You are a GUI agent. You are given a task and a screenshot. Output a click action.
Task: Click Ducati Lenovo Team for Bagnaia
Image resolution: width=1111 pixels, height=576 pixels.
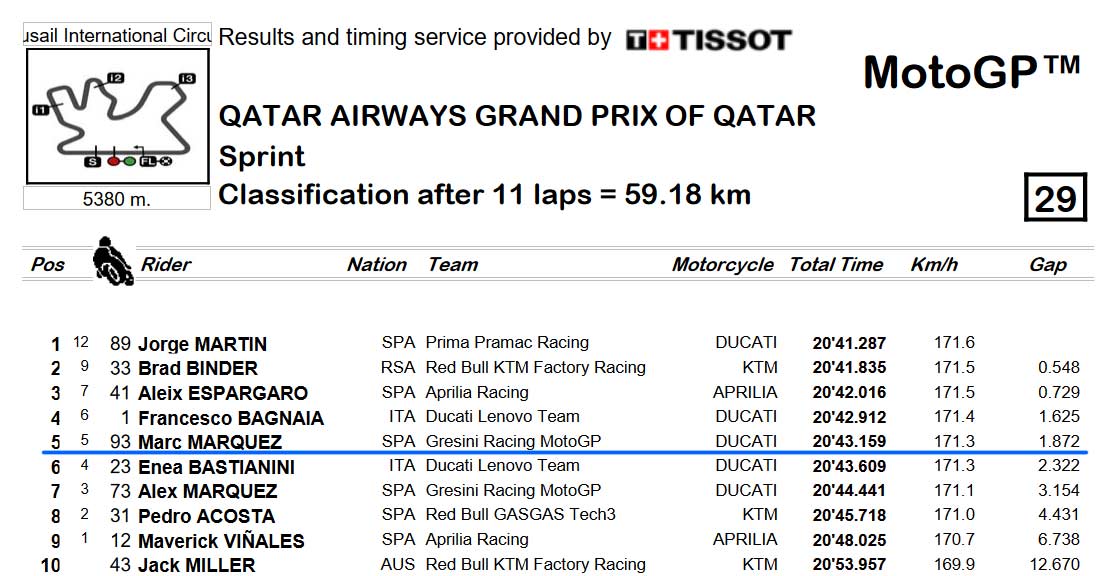[502, 417]
